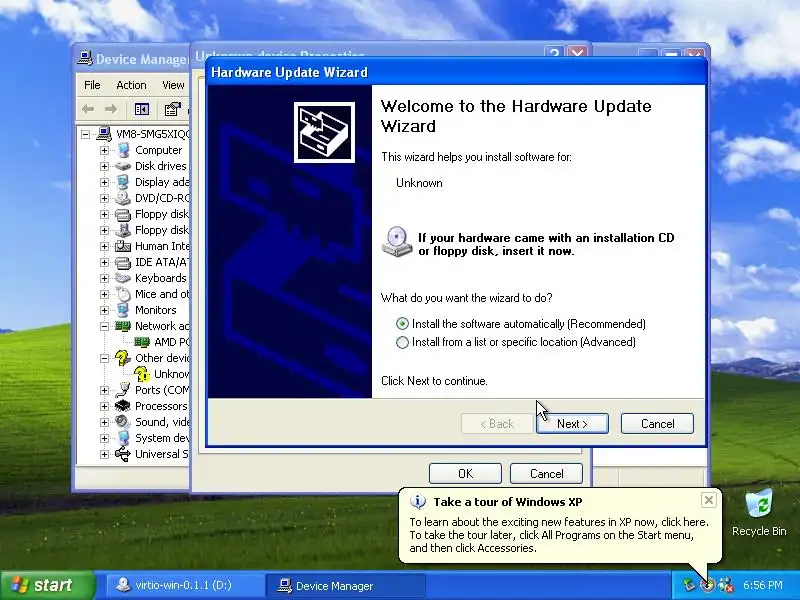800x600 pixels.
Task: Click the Monitors category icon
Action: 123,310
